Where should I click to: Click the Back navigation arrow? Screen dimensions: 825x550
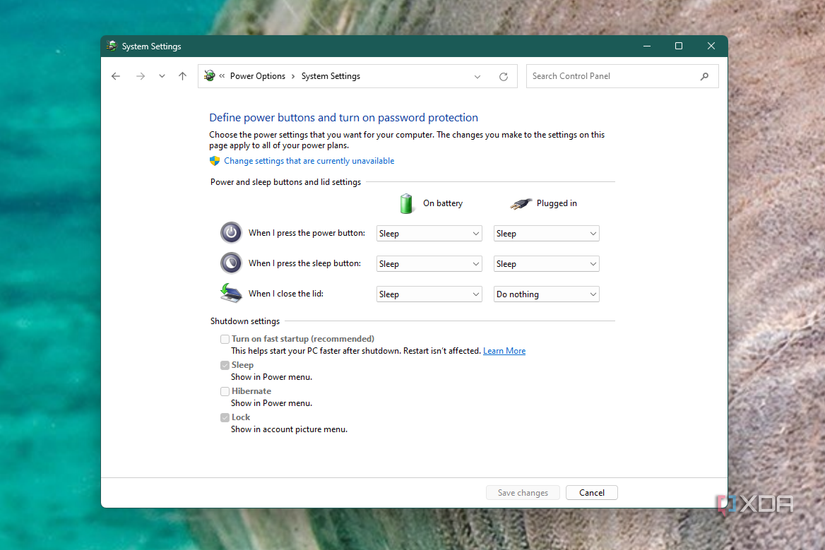tap(116, 76)
